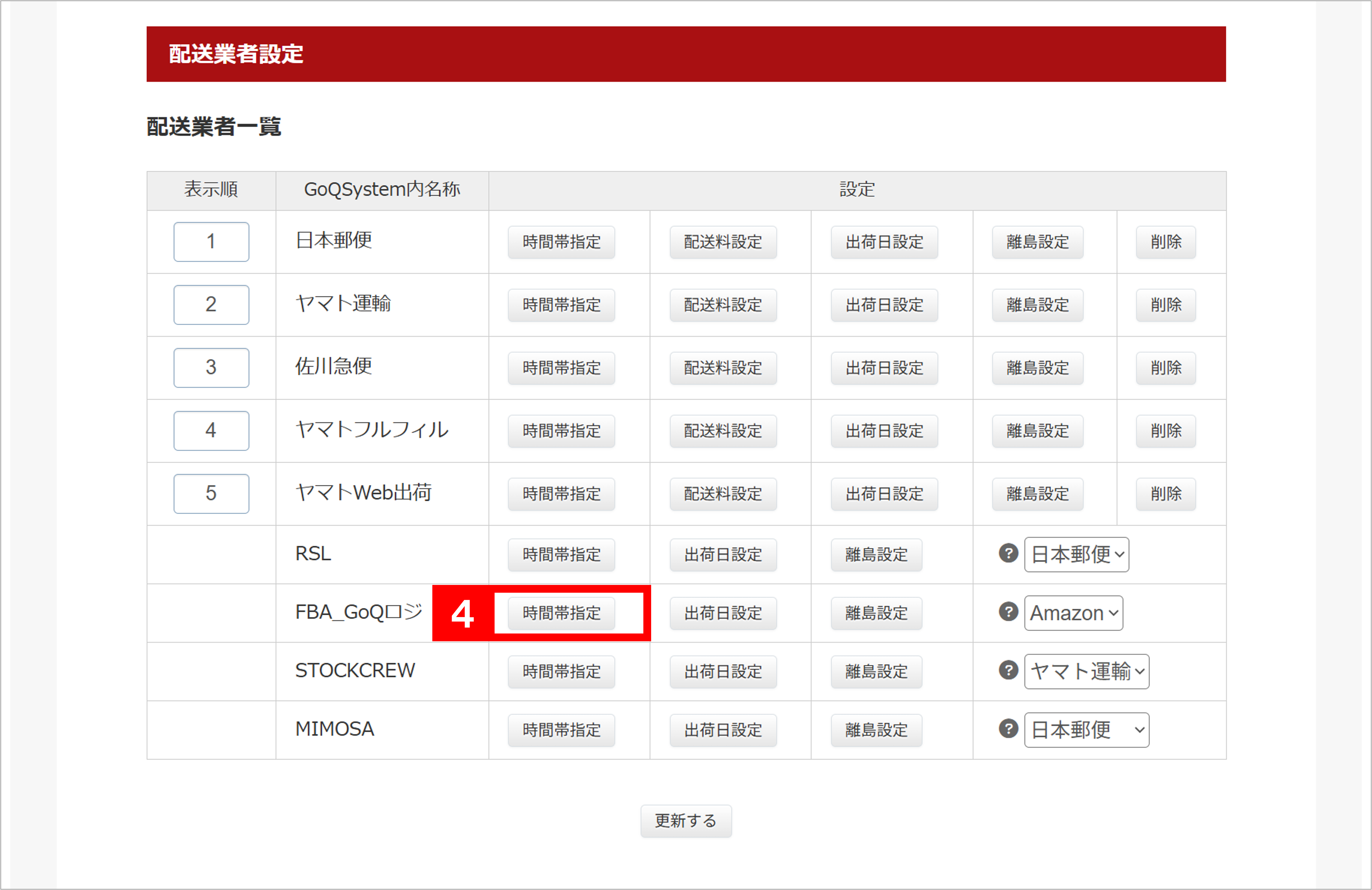This screenshot has width=1372, height=890.
Task: Open 配送料設定 for ヤマト運輸 row
Action: (x=723, y=305)
